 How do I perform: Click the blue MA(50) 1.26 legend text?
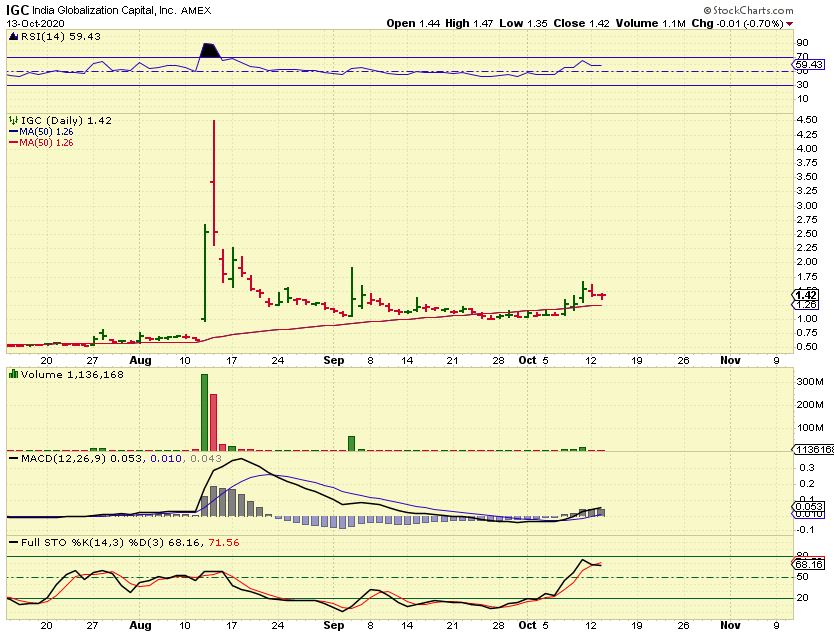click(x=46, y=131)
